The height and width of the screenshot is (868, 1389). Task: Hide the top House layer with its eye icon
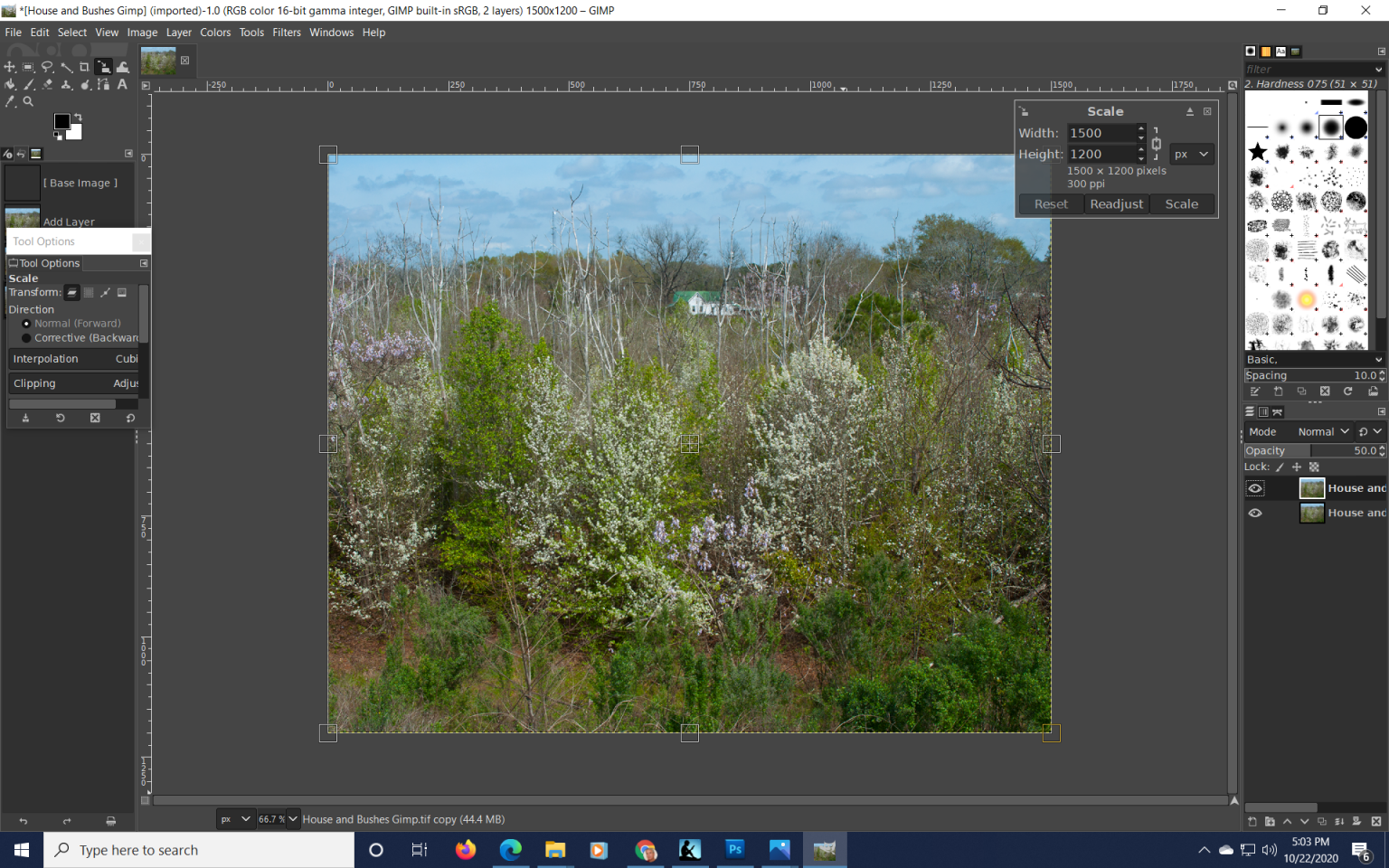click(1255, 487)
